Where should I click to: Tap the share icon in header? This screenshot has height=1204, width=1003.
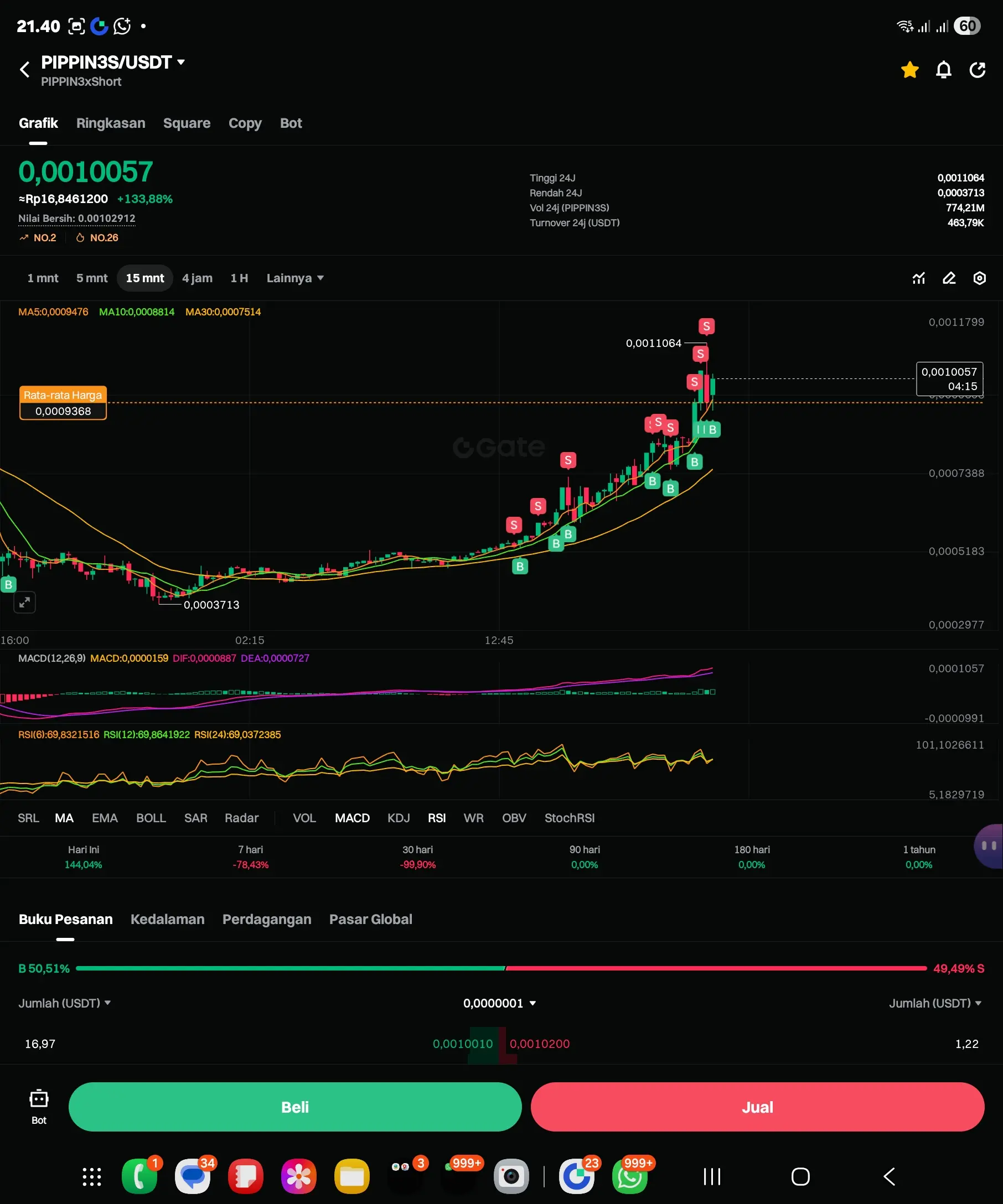point(977,69)
